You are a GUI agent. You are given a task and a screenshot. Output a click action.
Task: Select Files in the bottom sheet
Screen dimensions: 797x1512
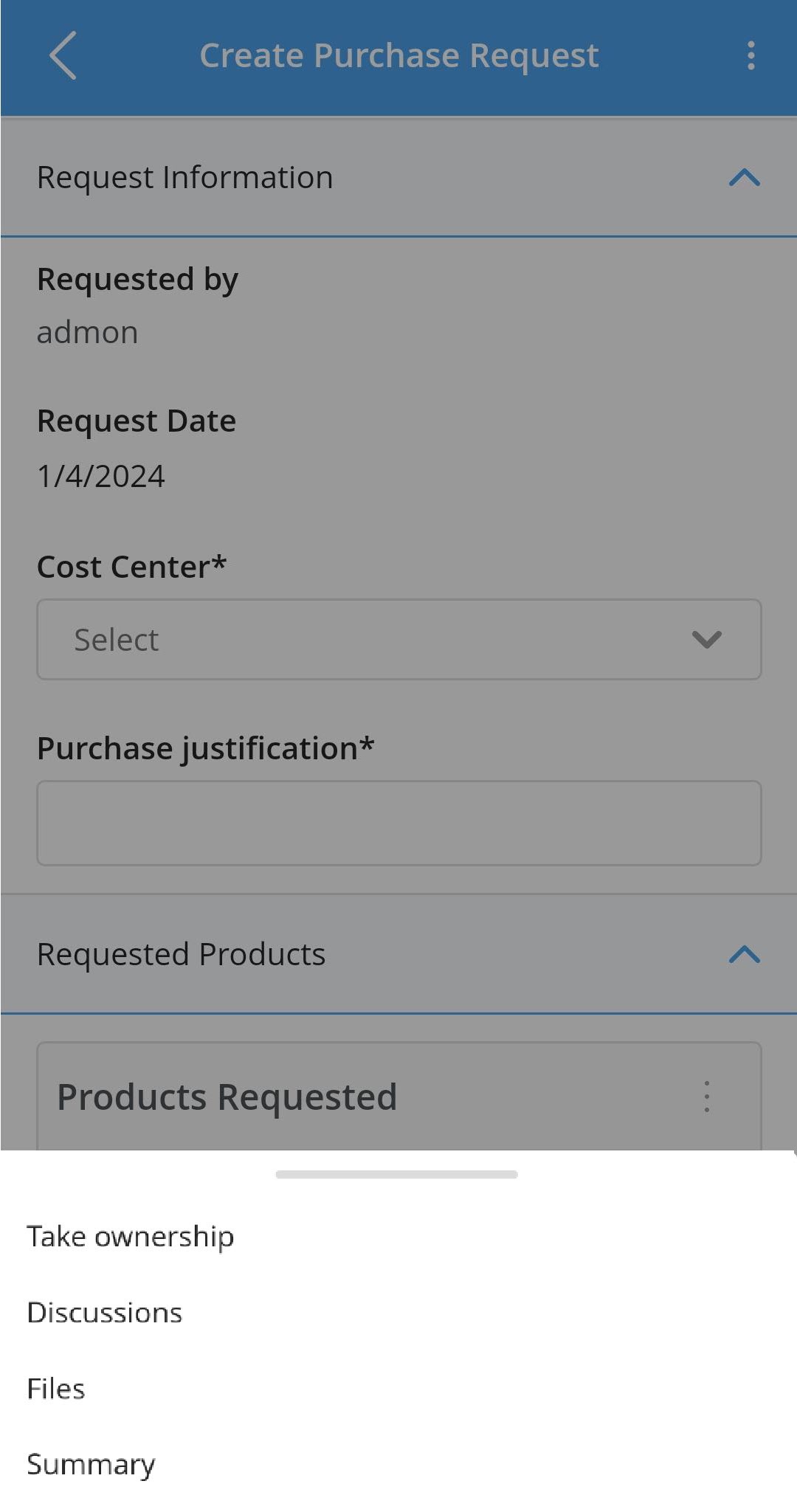(x=56, y=1389)
